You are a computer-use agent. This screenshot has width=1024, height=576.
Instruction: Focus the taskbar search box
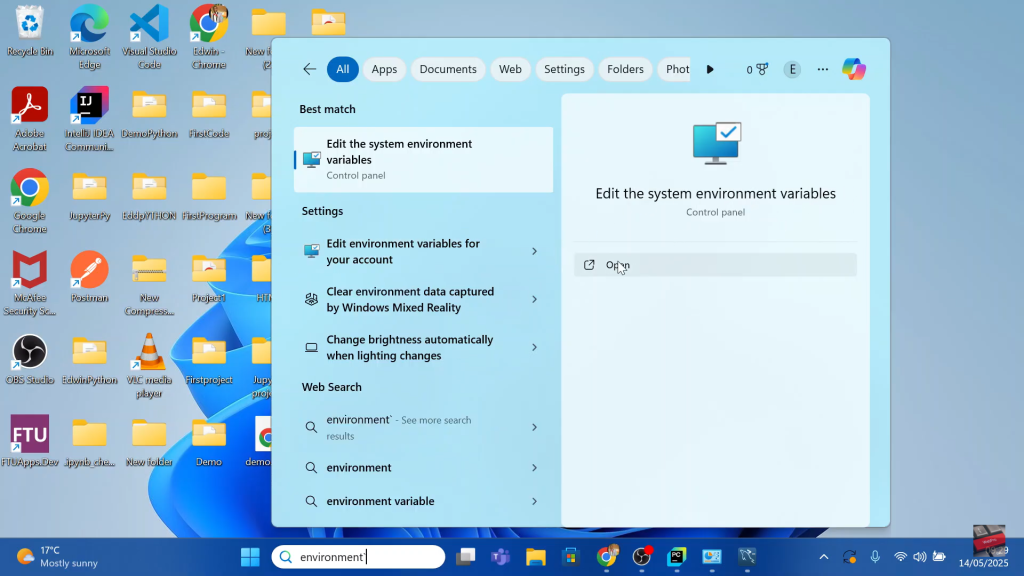358,557
